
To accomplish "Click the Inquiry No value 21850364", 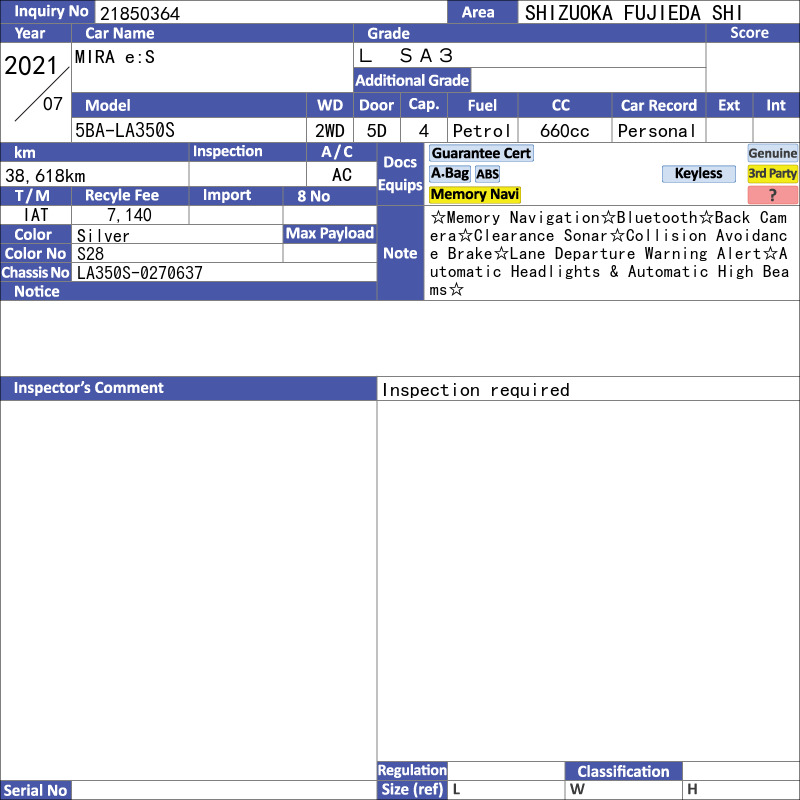I will (x=140, y=14).
